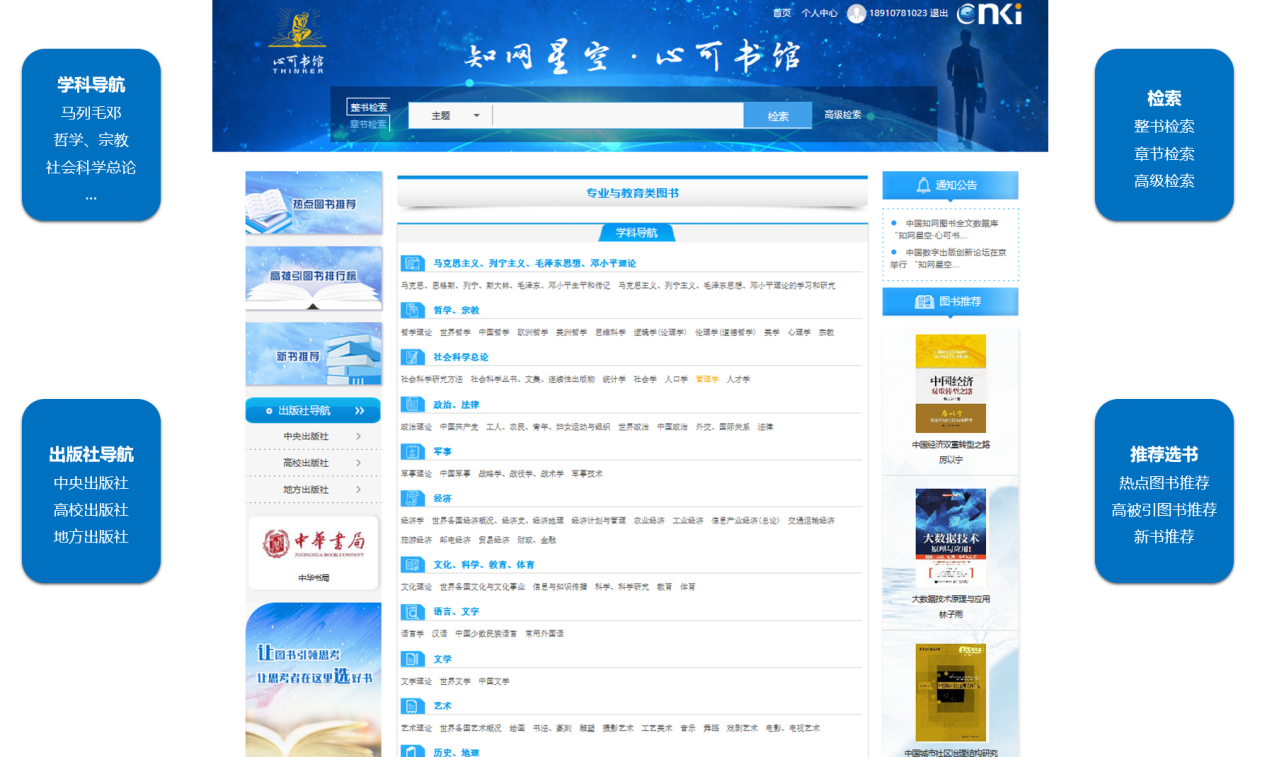Viewport: 1267px width, 757px height.
Task: Click the 林子雨 author name
Action: tap(950, 615)
